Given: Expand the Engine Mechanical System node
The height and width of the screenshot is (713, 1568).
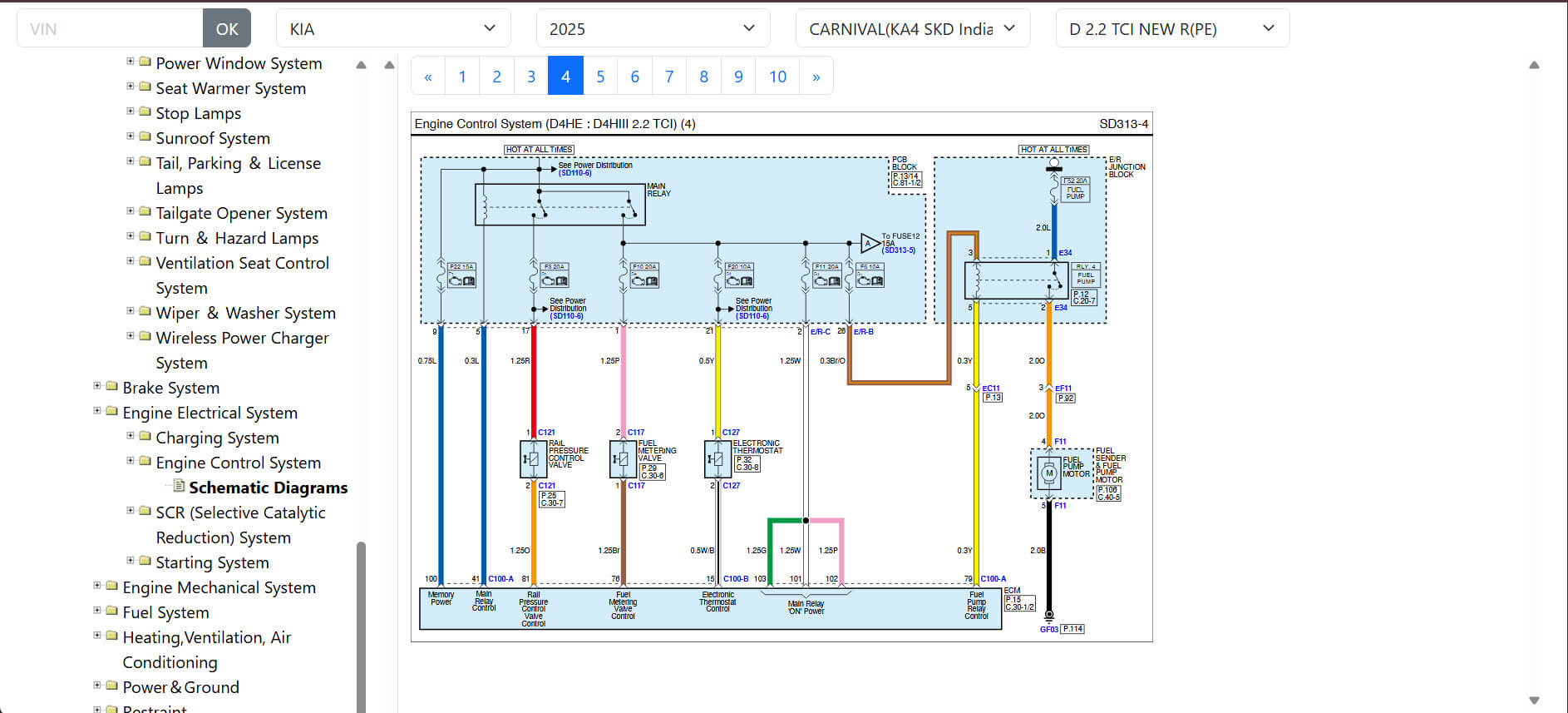Looking at the screenshot, I should (x=97, y=586).
